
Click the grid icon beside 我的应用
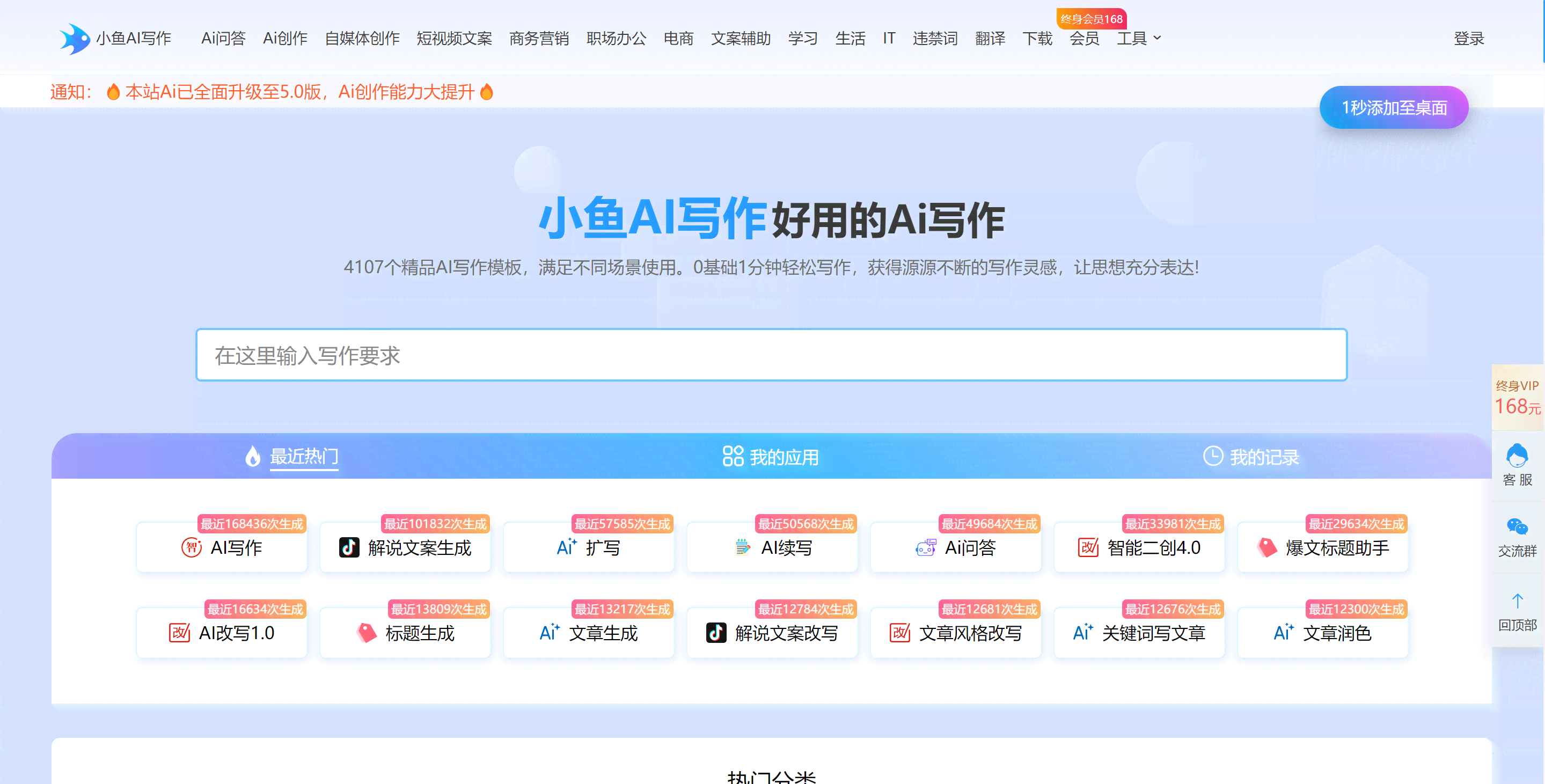coord(733,456)
